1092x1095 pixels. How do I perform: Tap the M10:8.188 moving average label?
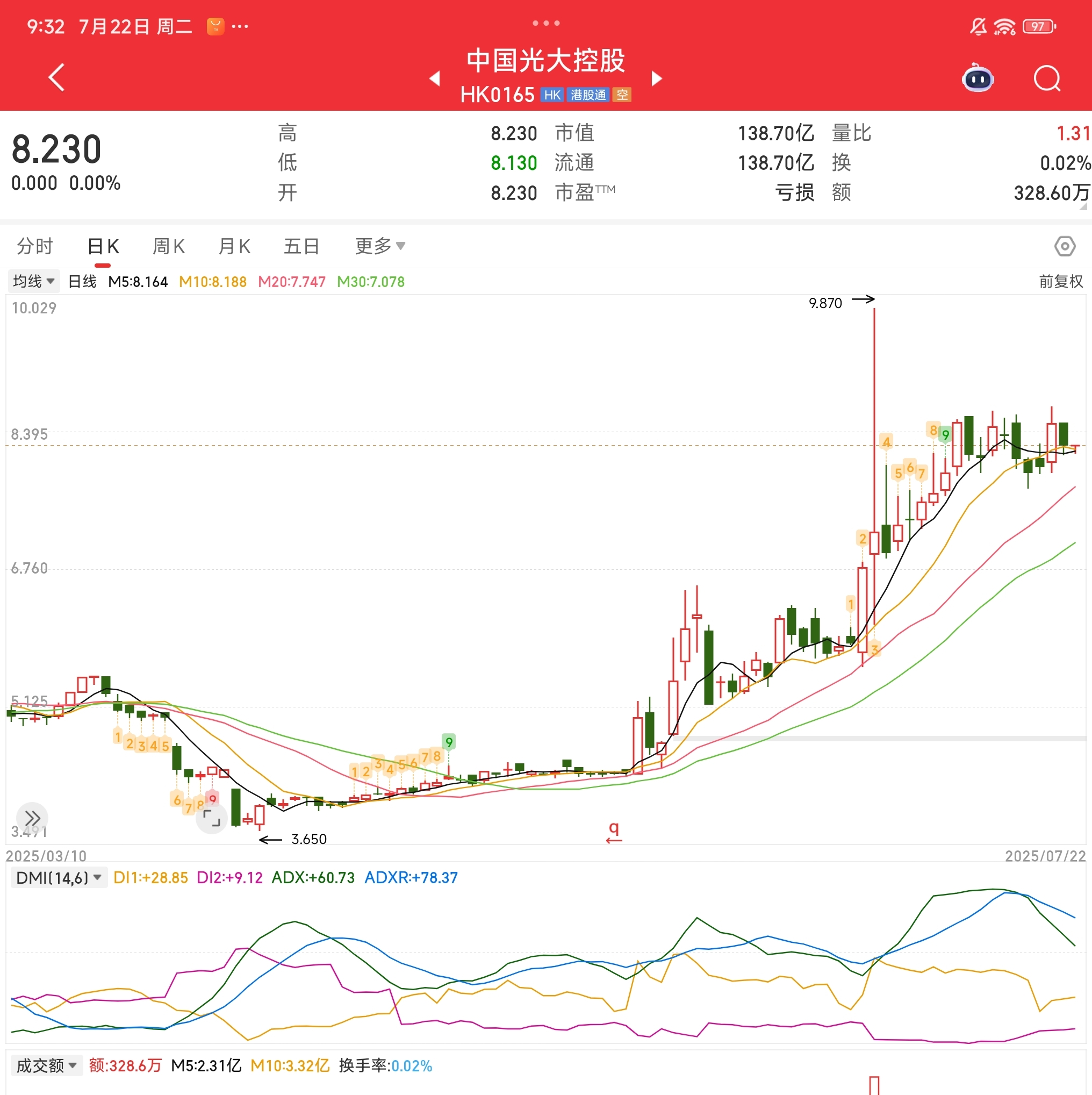212,282
